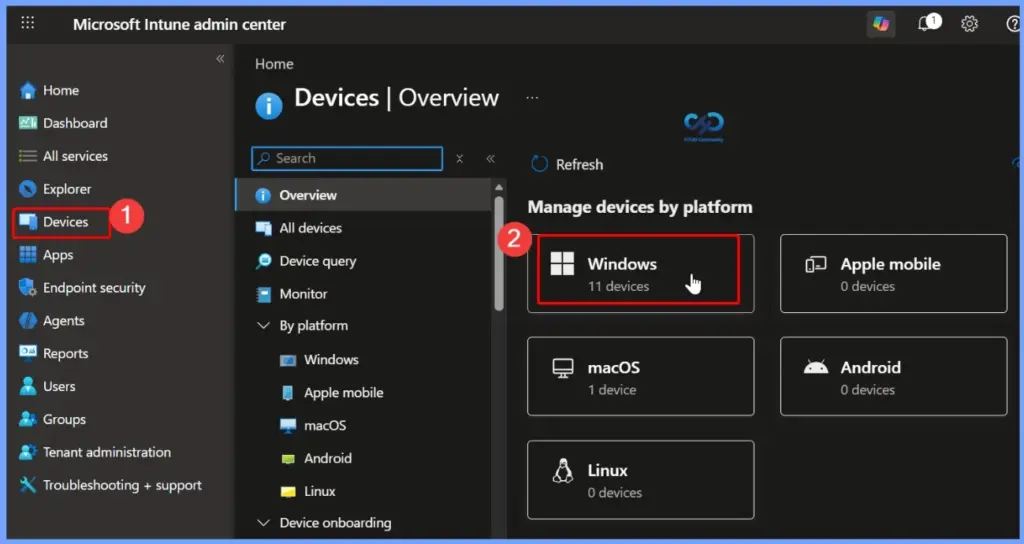Image resolution: width=1024 pixels, height=544 pixels.
Task: Click the Devices menu vertical scrollbar
Action: (499, 253)
